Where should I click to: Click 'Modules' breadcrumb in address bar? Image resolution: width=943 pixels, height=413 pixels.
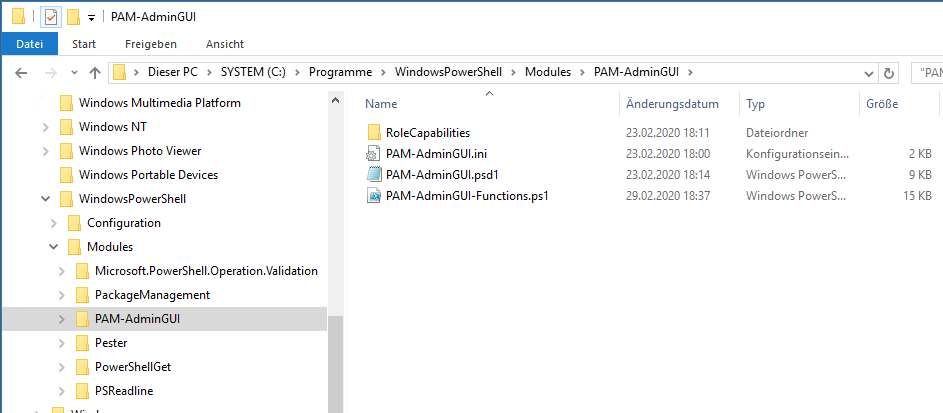click(548, 73)
